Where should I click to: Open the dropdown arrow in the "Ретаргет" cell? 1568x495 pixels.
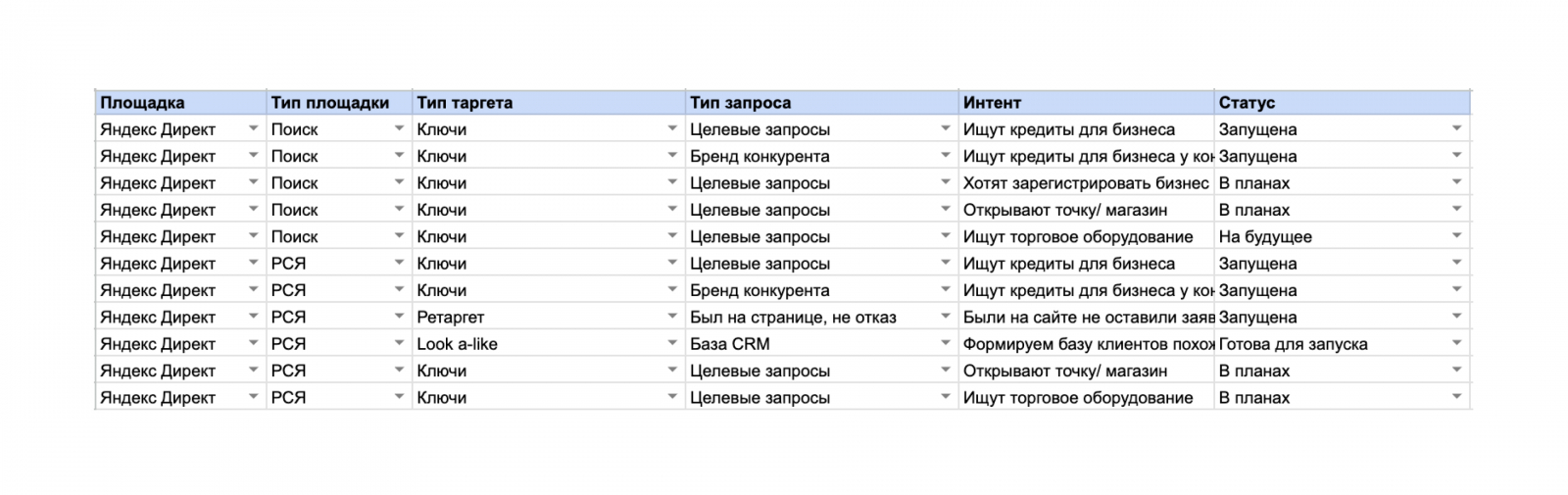(672, 318)
